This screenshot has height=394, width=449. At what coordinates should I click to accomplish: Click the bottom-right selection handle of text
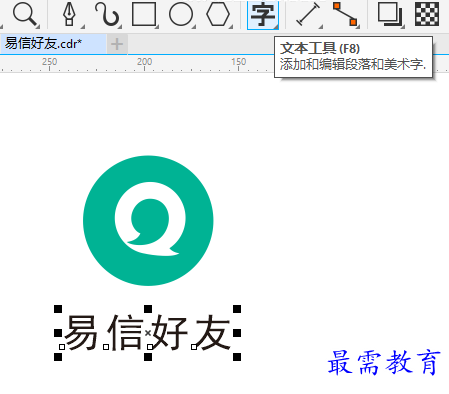(237, 357)
